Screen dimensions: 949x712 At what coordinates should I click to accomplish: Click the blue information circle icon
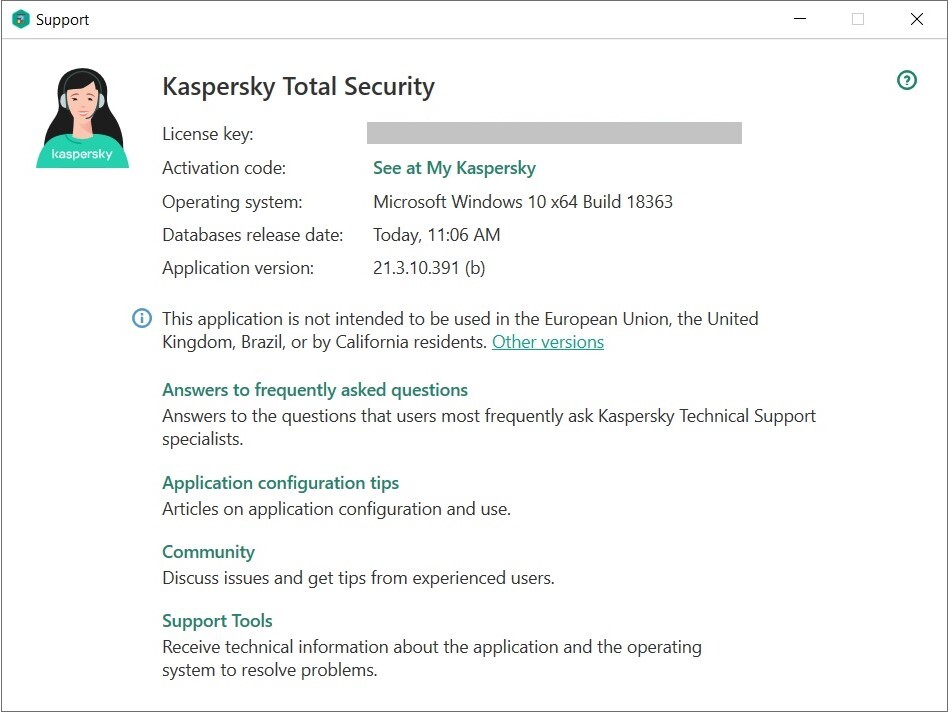pyautogui.click(x=142, y=319)
